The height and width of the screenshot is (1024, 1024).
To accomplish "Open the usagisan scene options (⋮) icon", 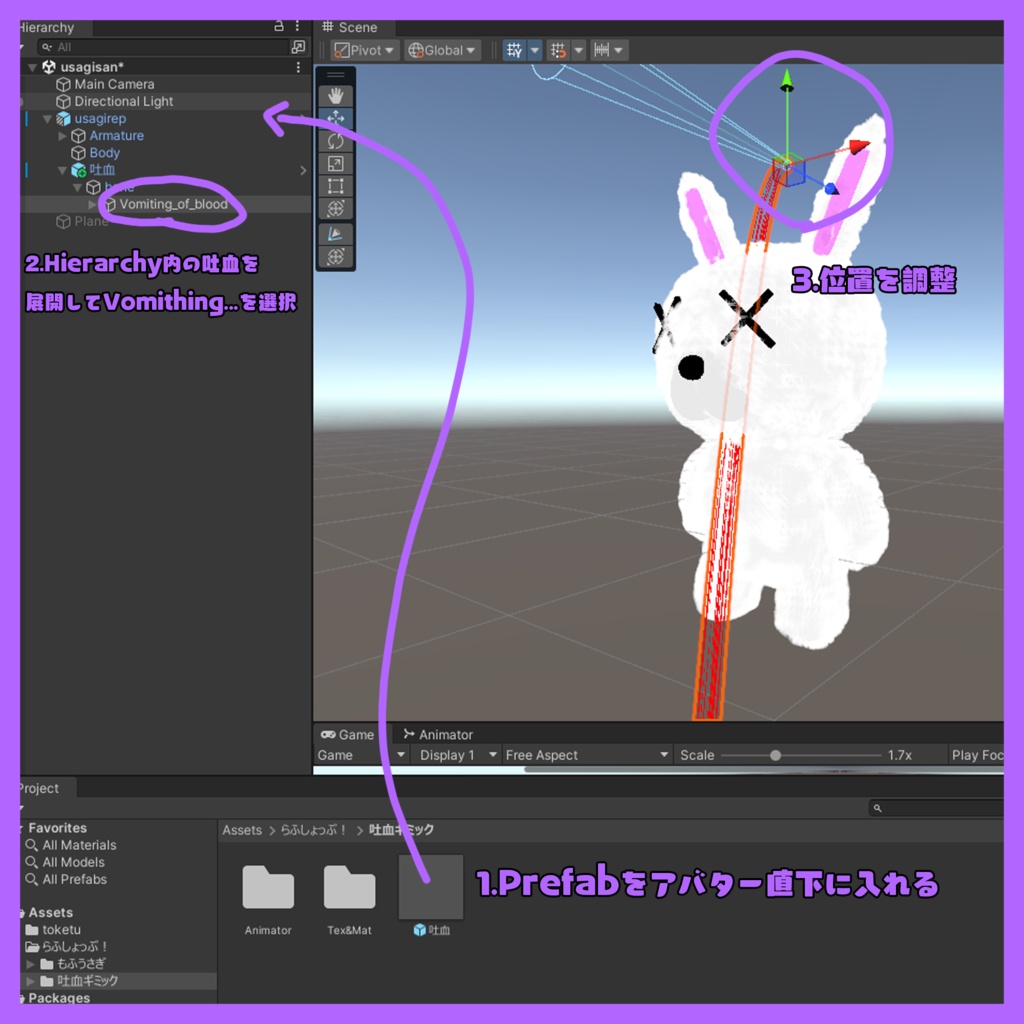I will click(299, 65).
